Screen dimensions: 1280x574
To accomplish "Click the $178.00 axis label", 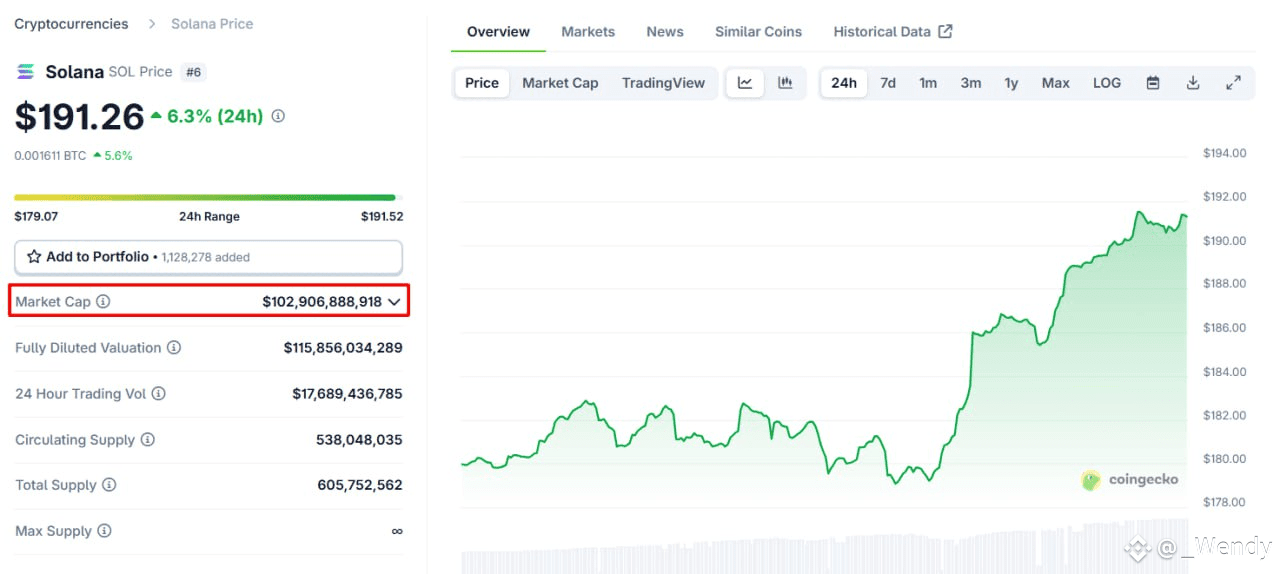I will coord(1224,502).
